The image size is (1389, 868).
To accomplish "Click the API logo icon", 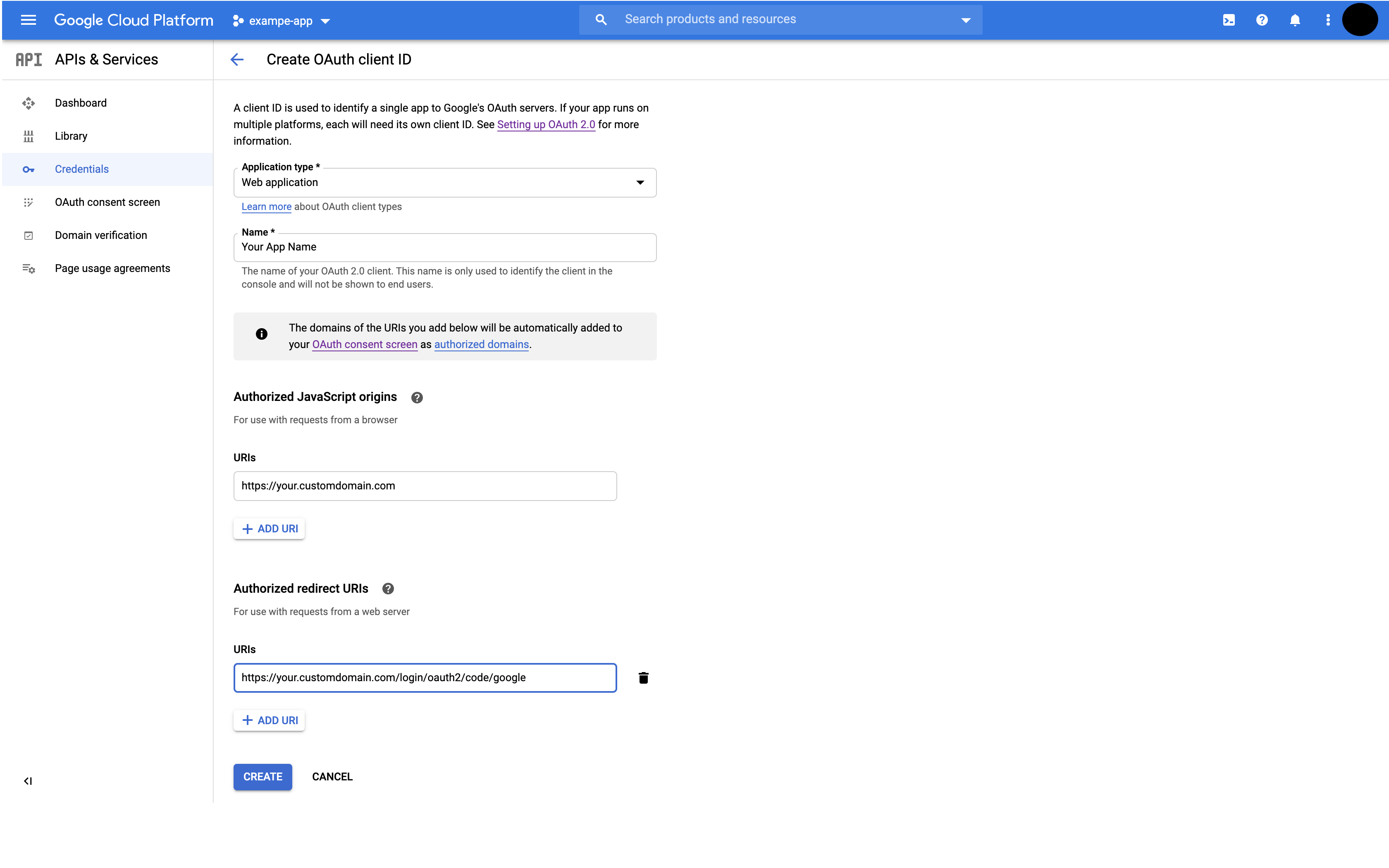I will 29,60.
